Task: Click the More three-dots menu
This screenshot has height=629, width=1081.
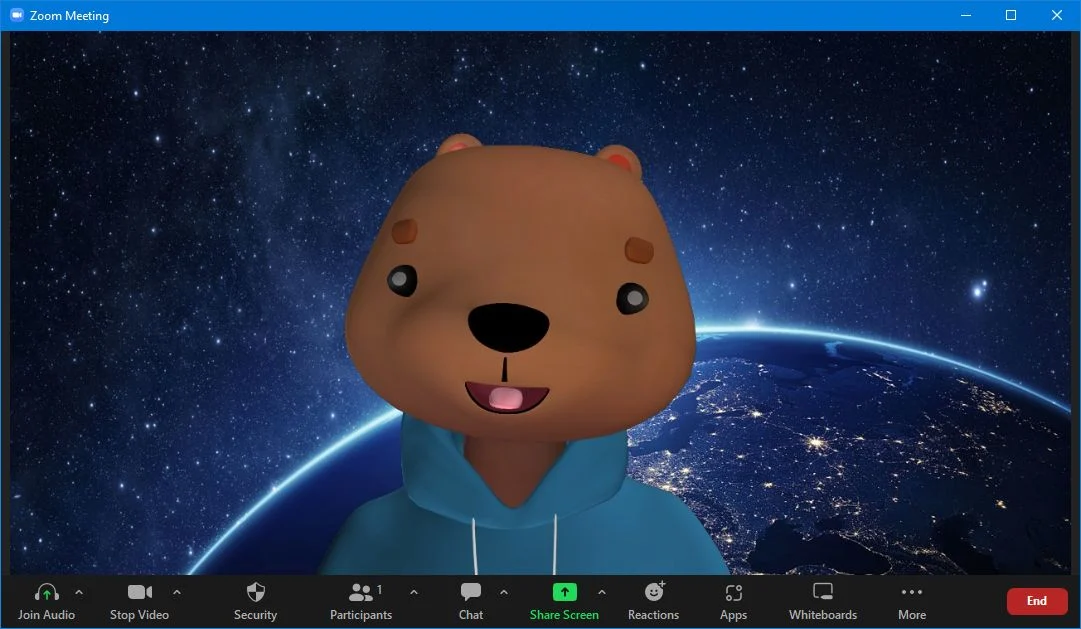Action: 911,593
